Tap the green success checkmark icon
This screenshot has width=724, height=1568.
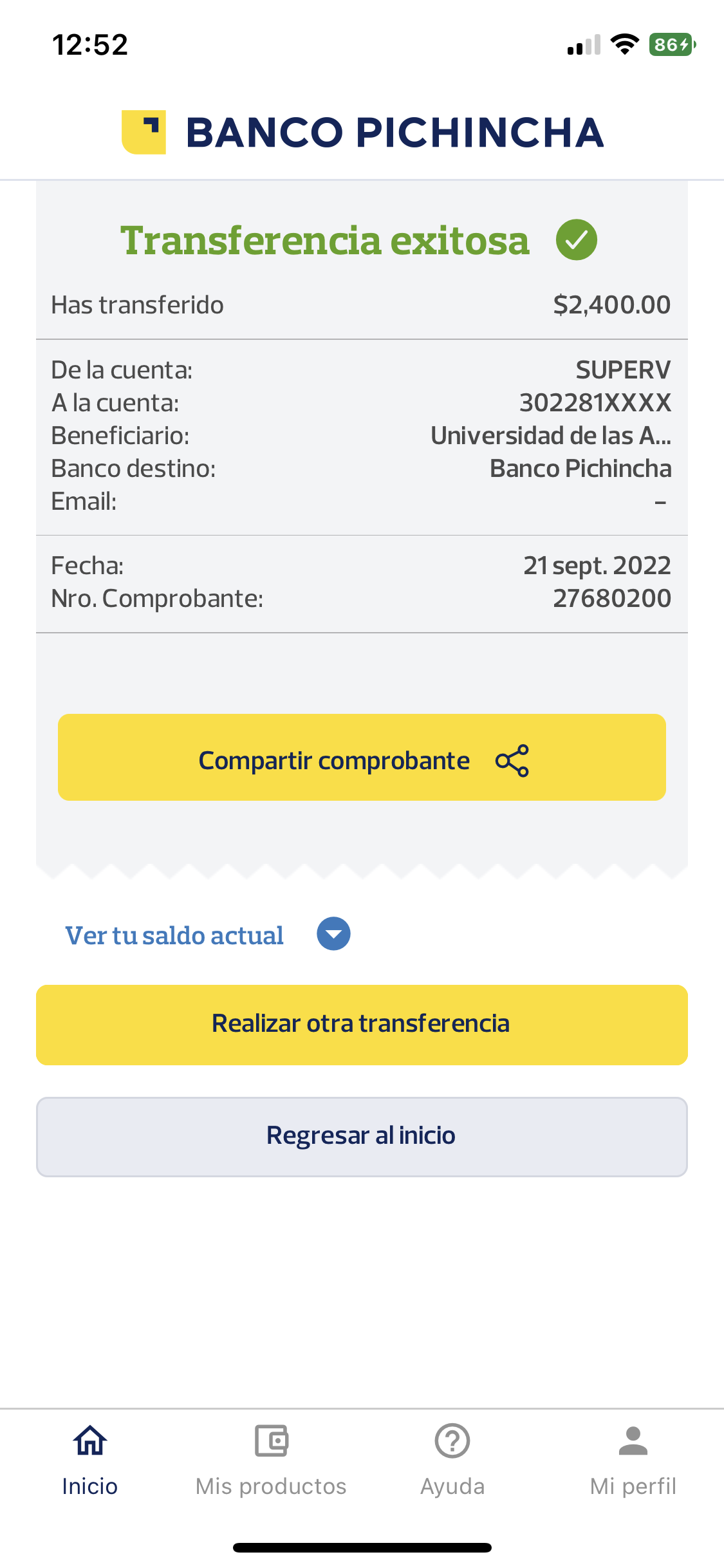tap(576, 240)
